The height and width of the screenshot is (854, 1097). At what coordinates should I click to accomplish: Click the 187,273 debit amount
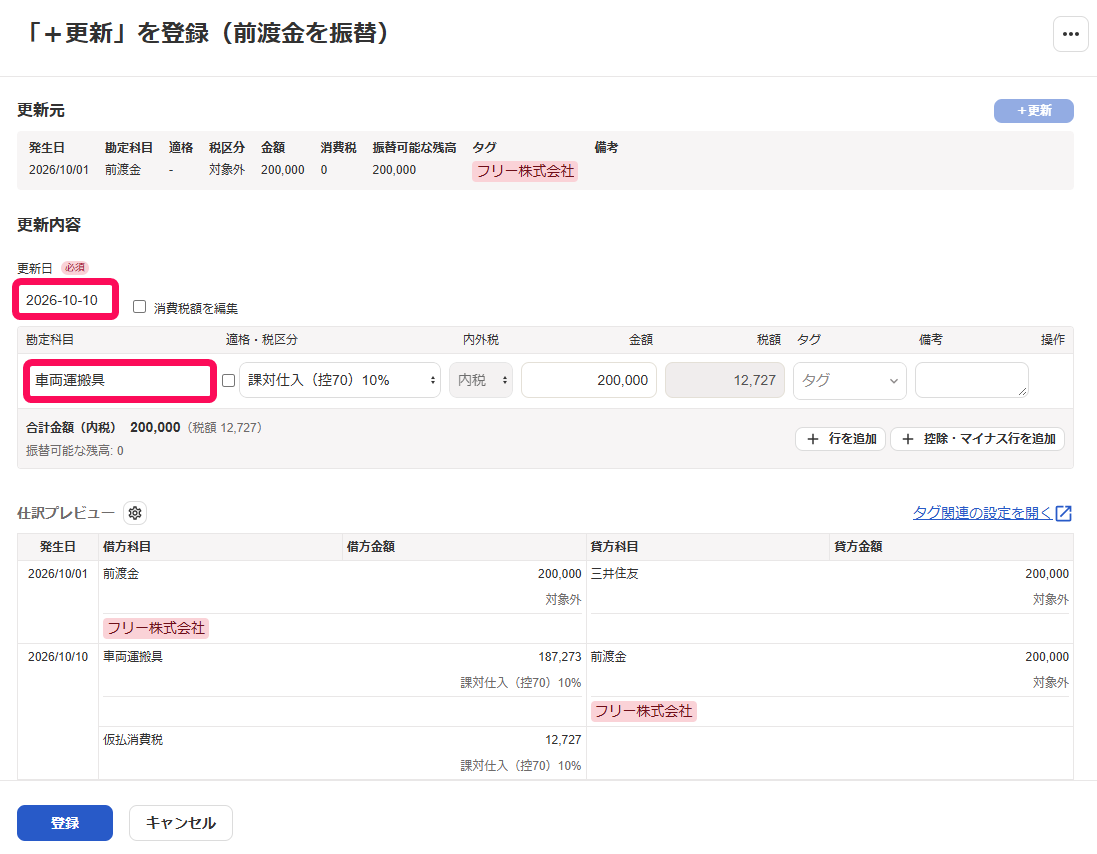coord(560,657)
